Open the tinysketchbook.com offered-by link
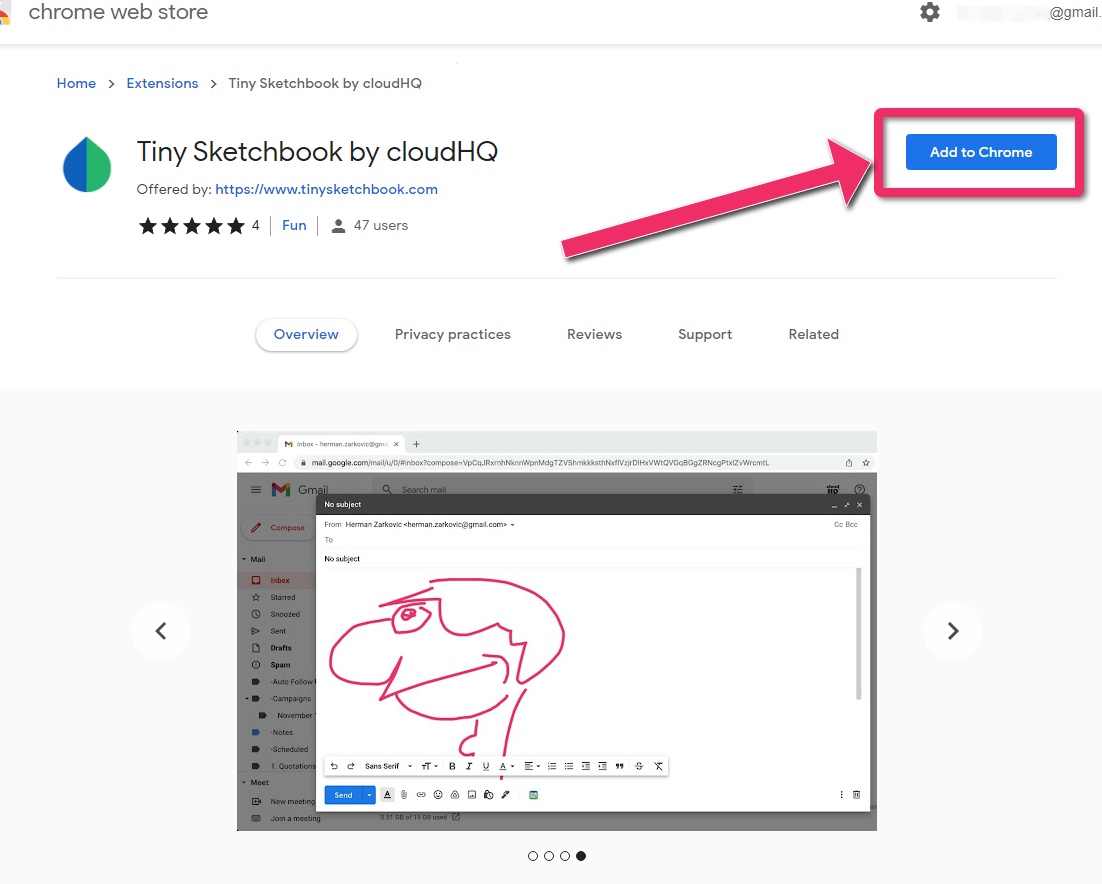Screen dimensions: 1102x884 point(326,189)
